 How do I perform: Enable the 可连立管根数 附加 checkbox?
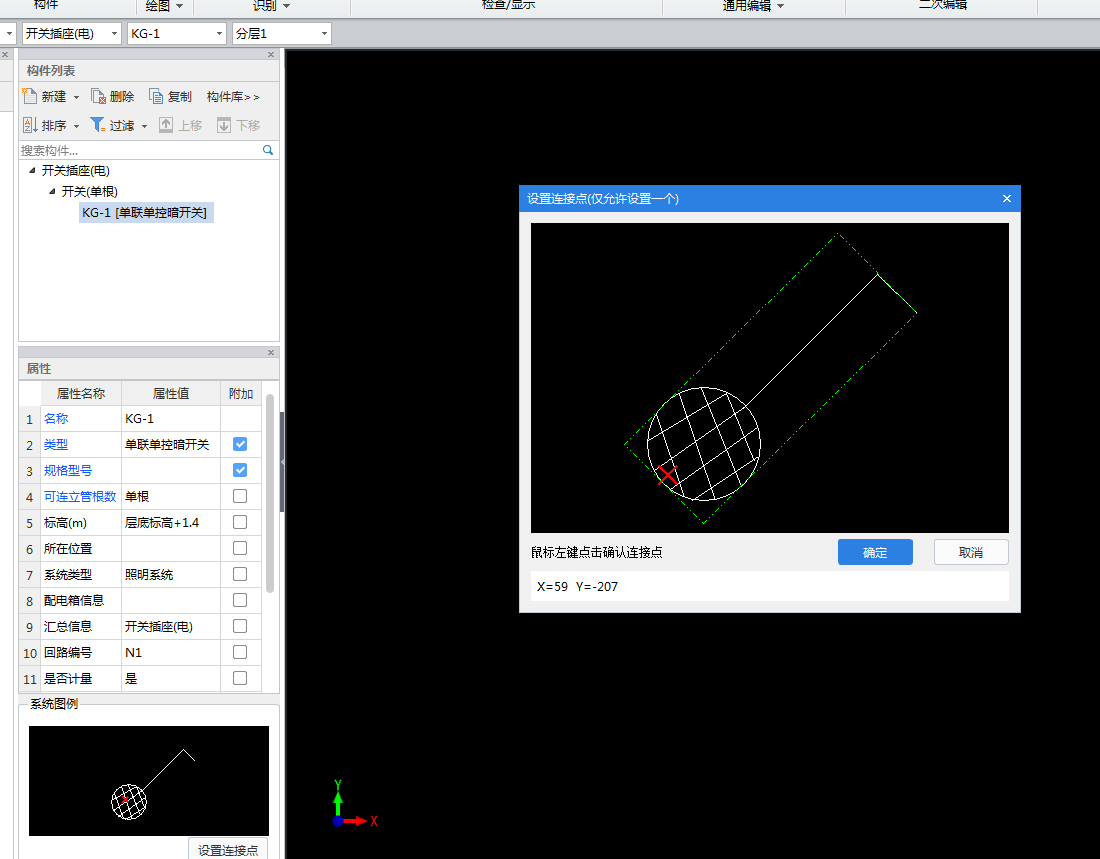[240, 496]
